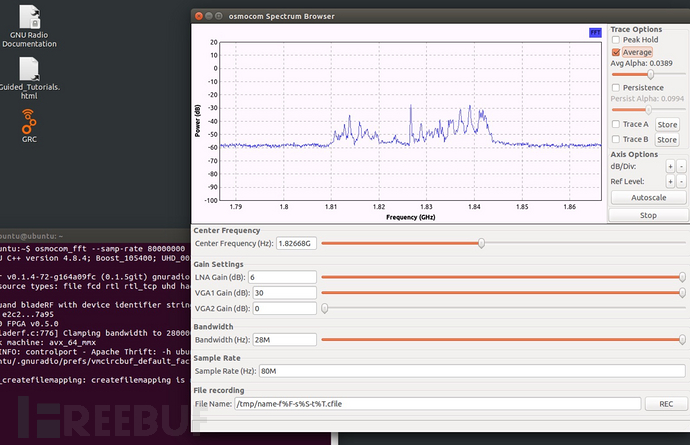Image resolution: width=690 pixels, height=445 pixels.
Task: Turn on Persistence checkbox
Action: click(616, 87)
